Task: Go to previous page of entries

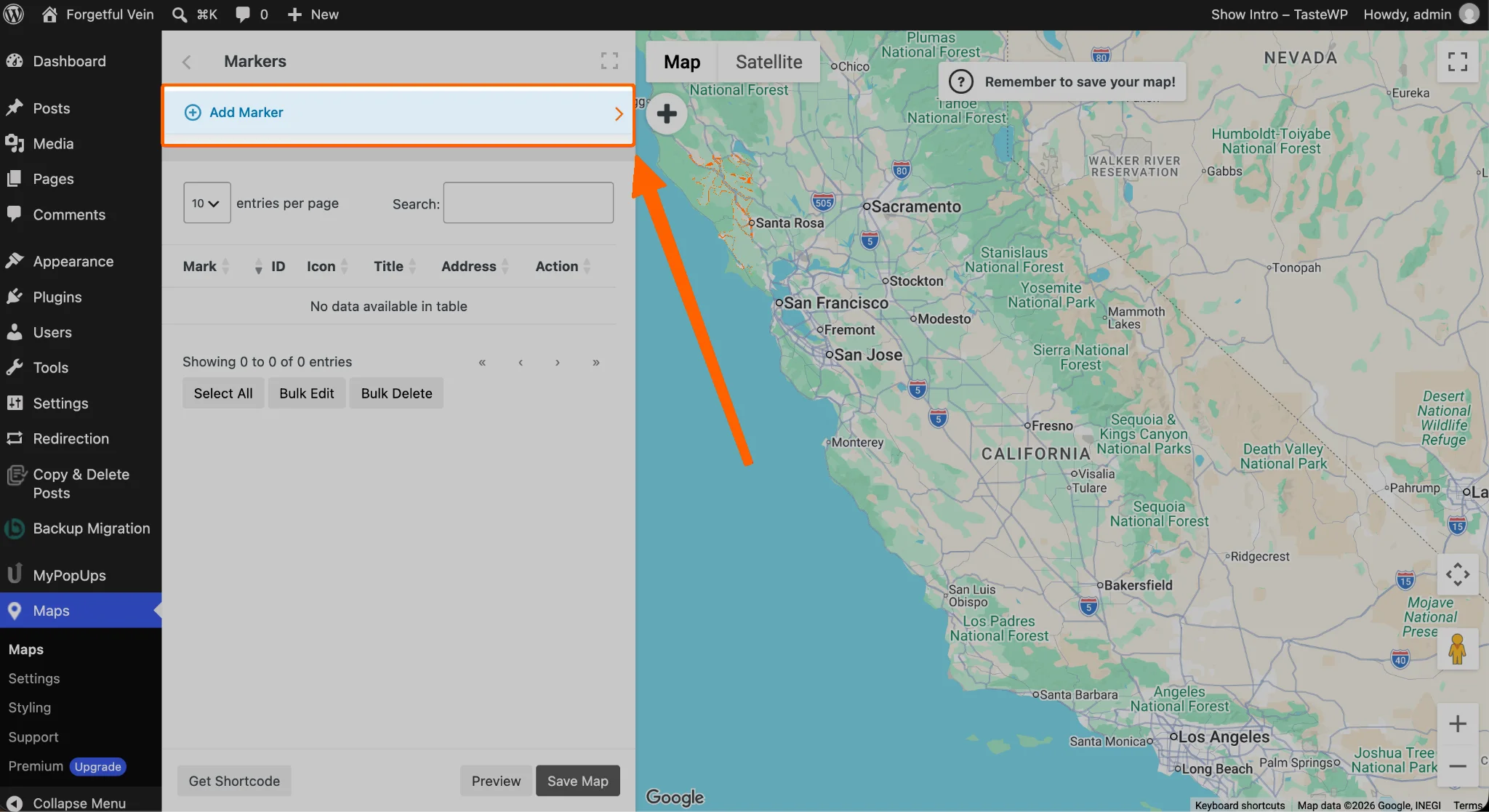Action: 521,362
